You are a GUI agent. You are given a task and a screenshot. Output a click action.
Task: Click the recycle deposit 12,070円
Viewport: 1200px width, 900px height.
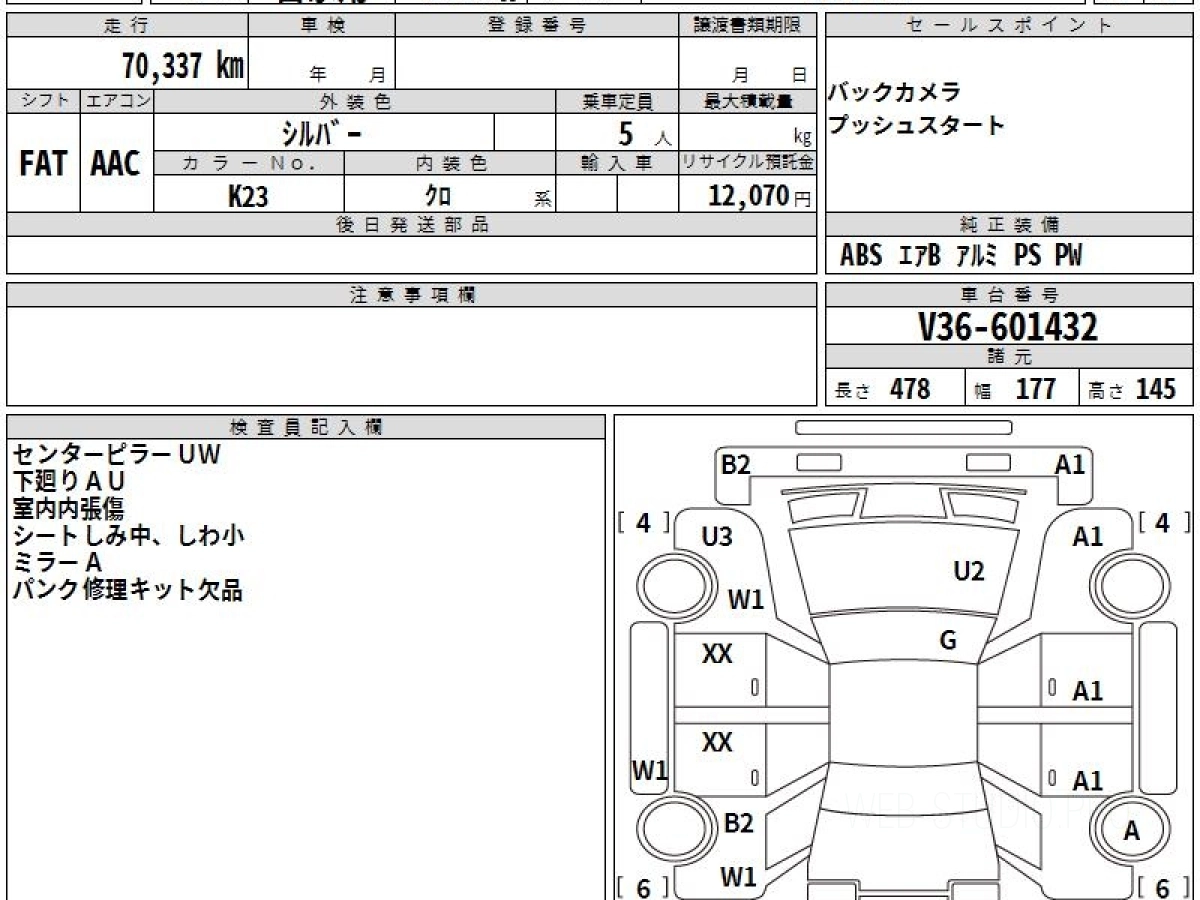(x=759, y=195)
